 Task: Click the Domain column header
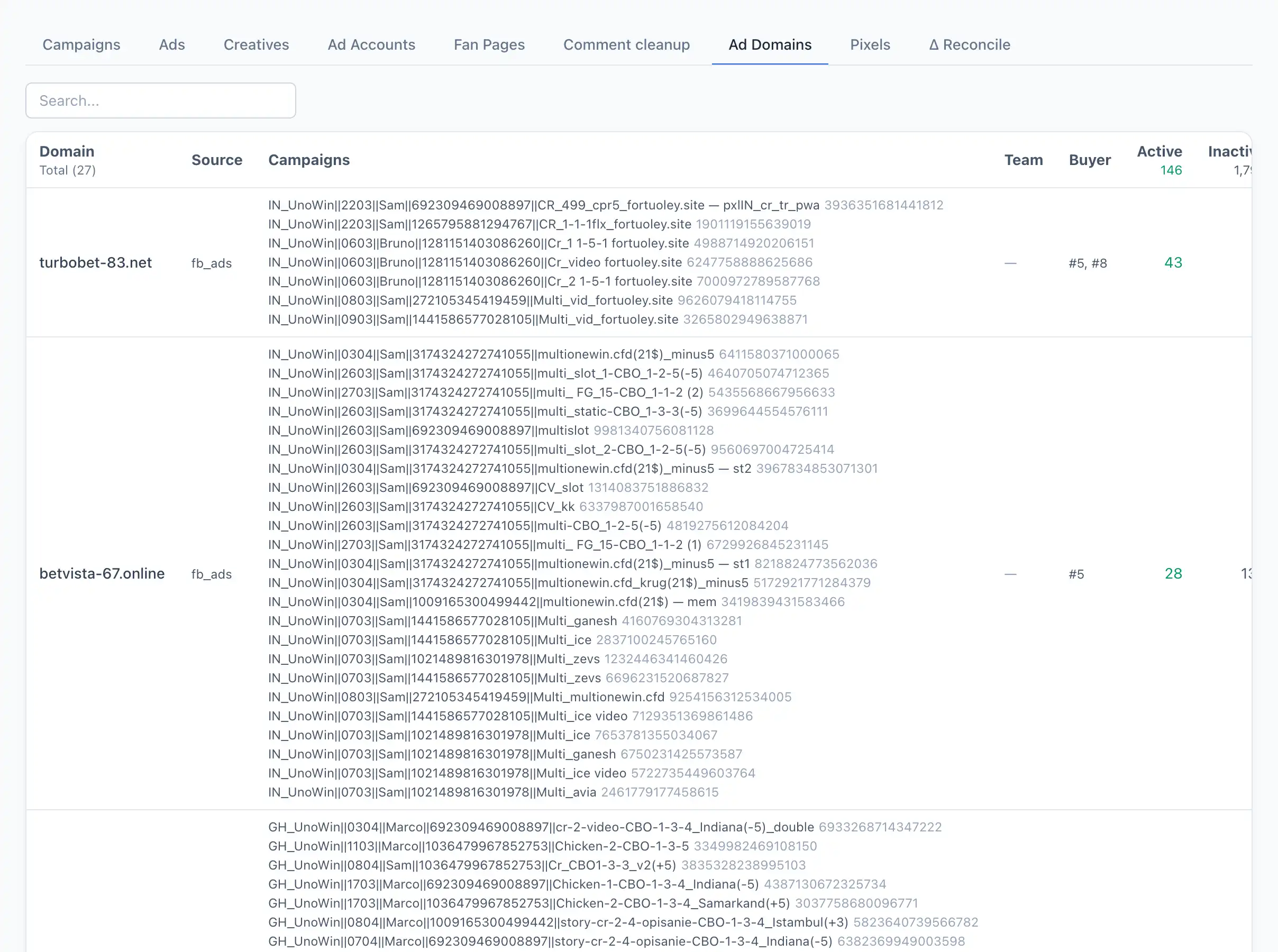tap(67, 152)
